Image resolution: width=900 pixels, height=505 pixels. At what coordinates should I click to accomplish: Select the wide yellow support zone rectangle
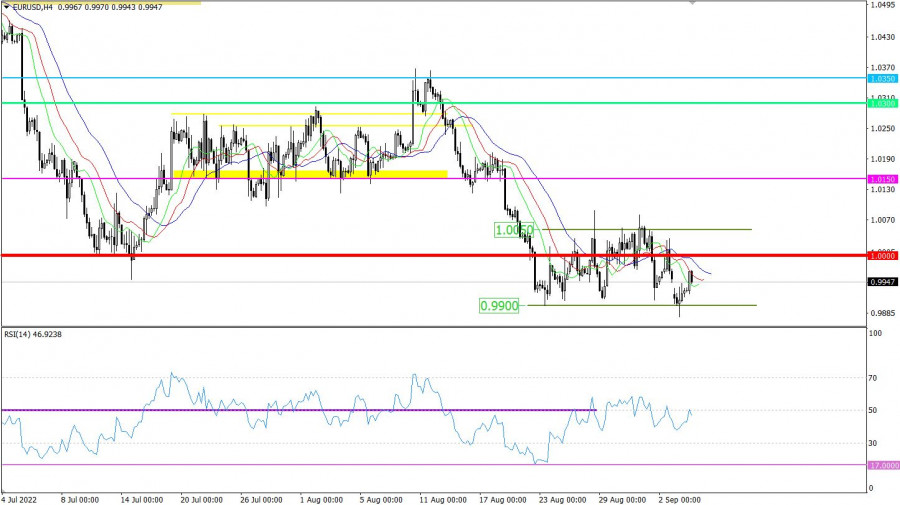[310, 175]
